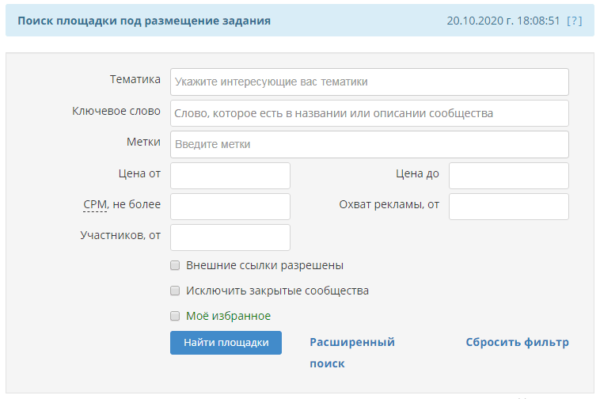The image size is (600, 399).
Task: Check the Моё избранное checkbox
Action: 175,316
